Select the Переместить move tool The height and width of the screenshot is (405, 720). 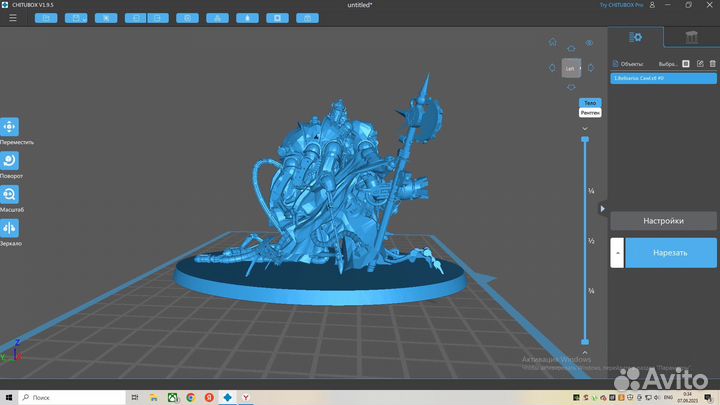(10, 127)
